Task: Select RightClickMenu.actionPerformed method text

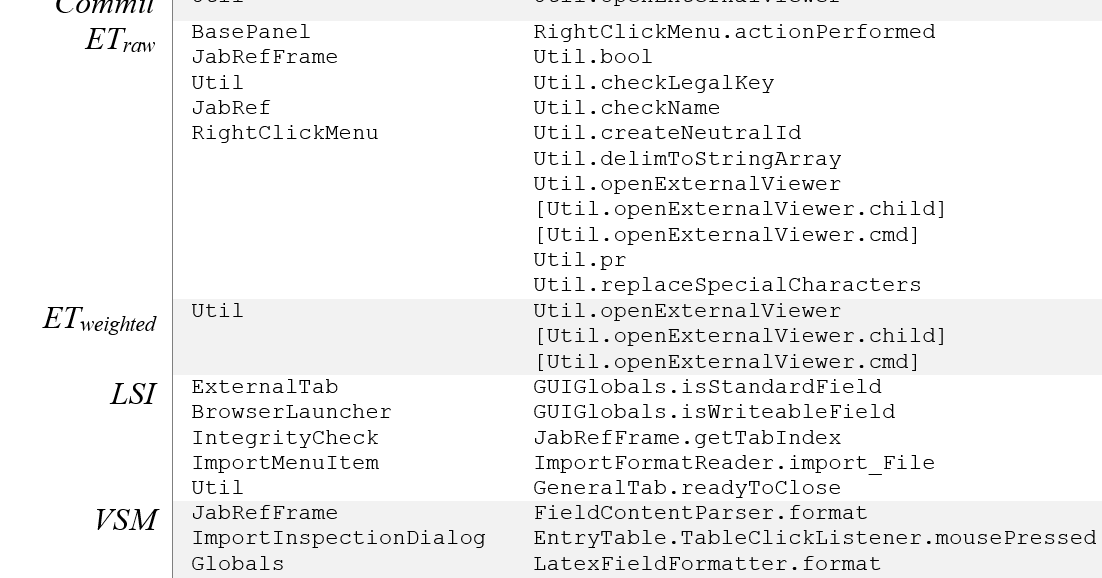Action: 734,32
